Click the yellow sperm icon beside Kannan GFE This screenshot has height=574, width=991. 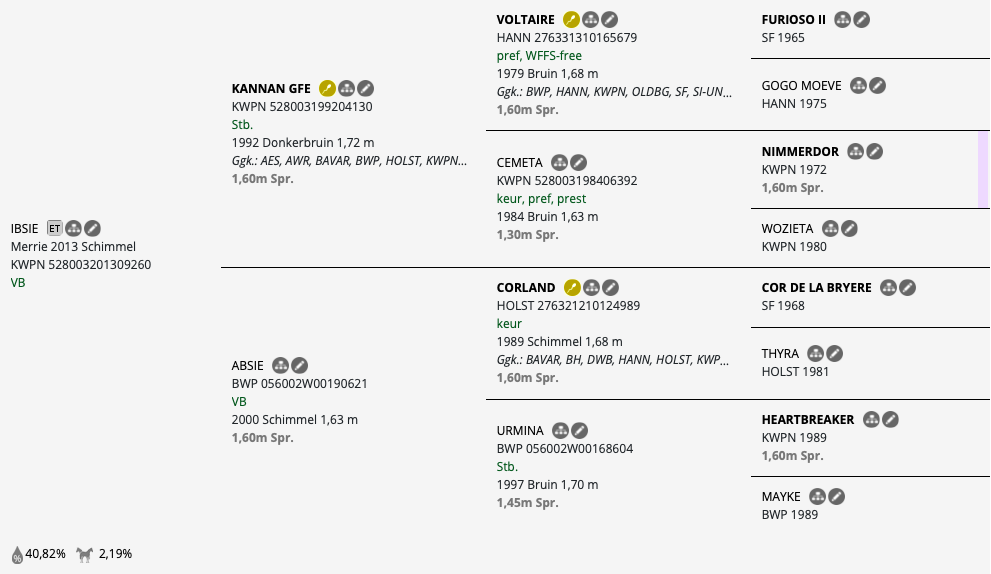328,89
